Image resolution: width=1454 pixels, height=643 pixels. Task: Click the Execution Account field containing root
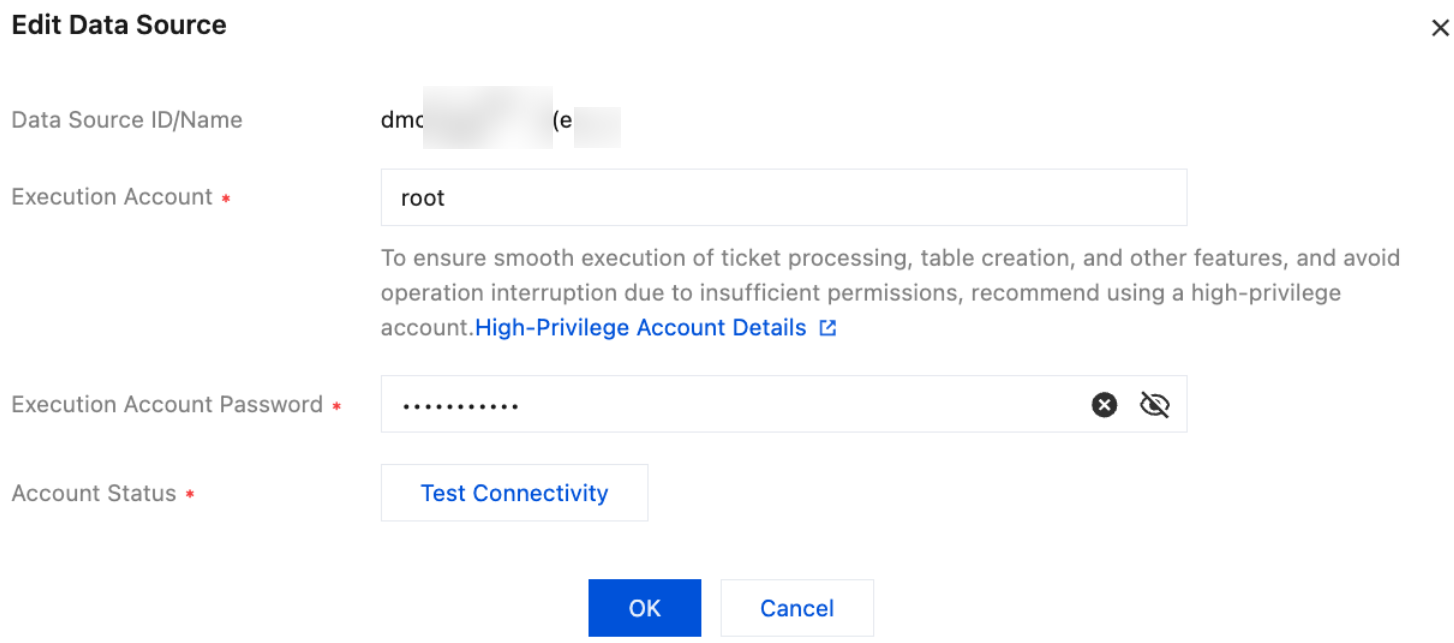coord(783,198)
